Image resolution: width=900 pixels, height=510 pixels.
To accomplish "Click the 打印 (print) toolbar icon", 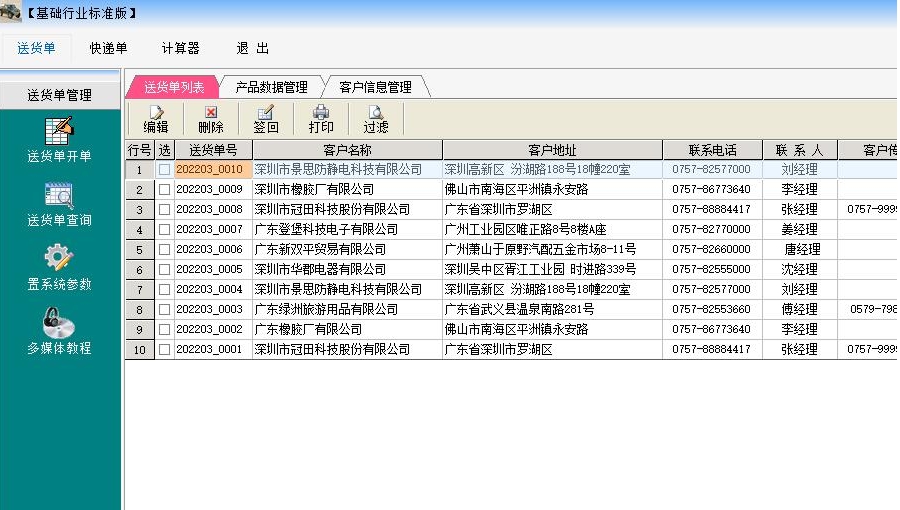I will [x=321, y=119].
